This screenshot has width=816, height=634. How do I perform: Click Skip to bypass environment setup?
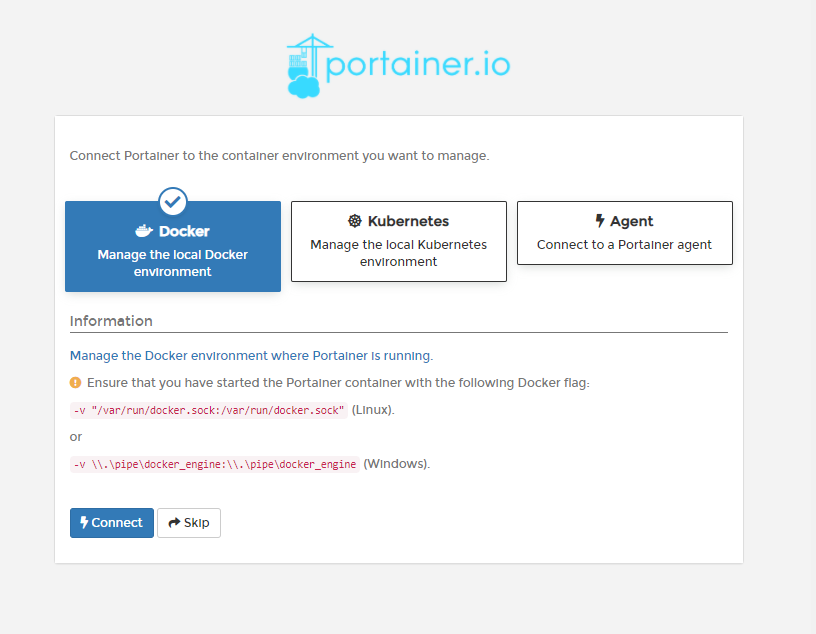[x=189, y=522]
